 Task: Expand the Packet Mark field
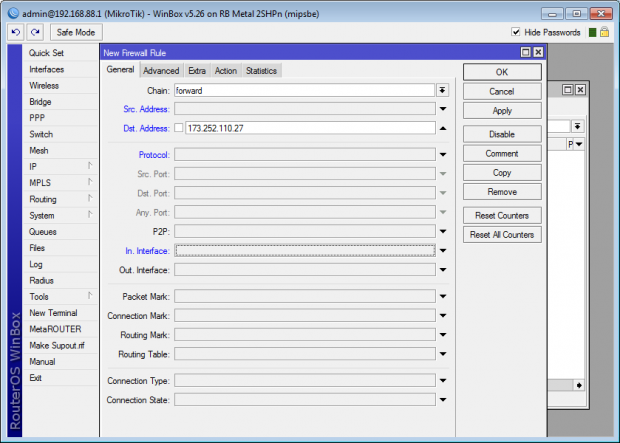tap(443, 296)
